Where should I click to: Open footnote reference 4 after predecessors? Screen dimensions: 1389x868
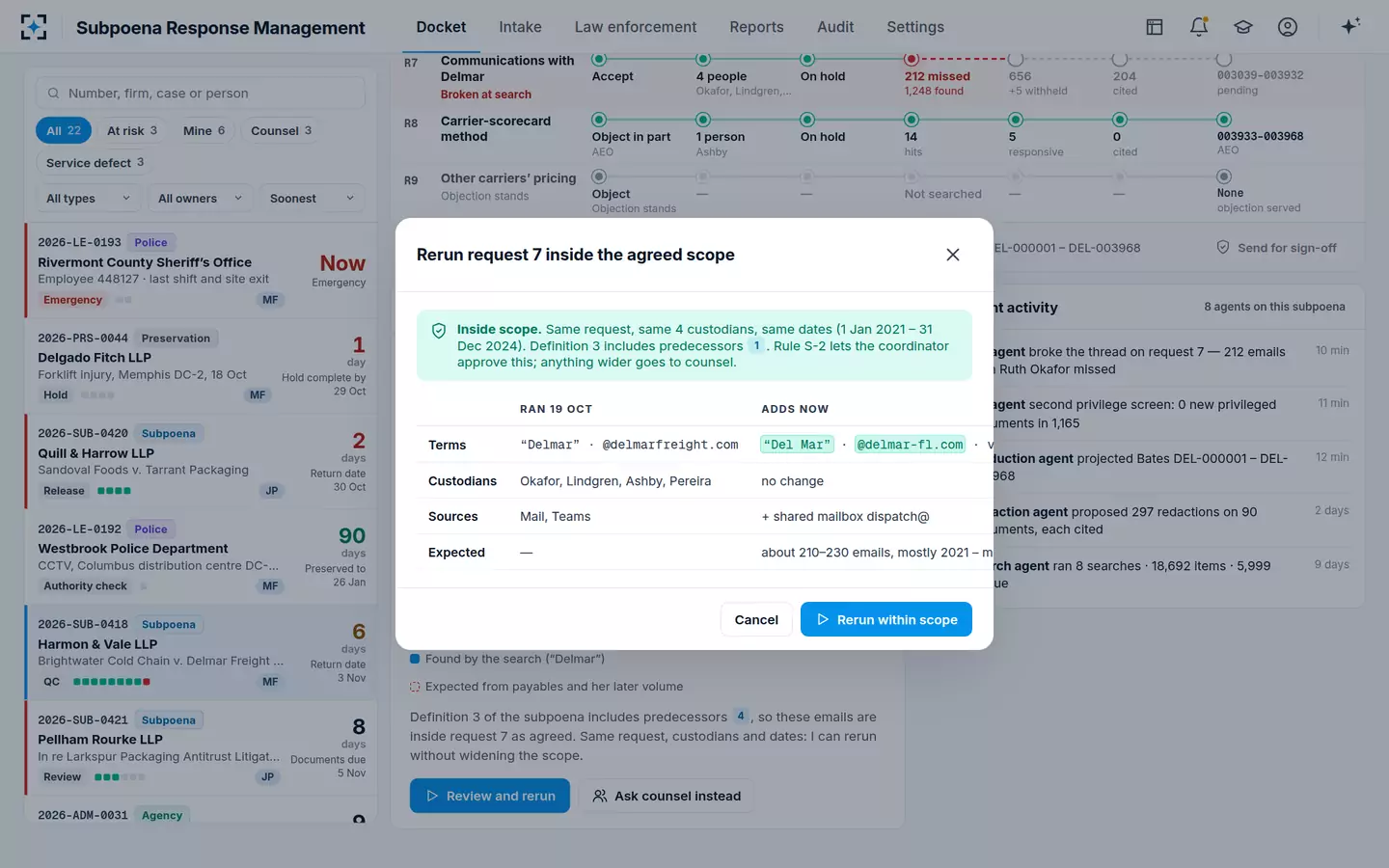(x=740, y=717)
